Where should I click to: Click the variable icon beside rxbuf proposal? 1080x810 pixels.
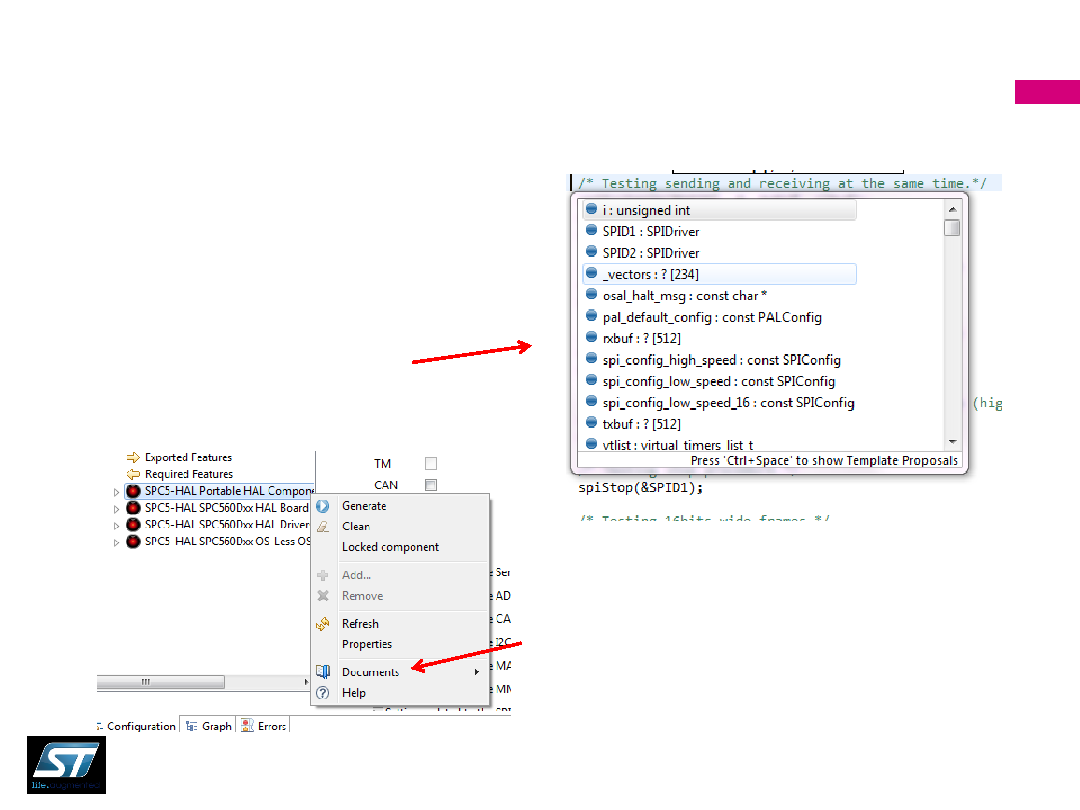point(591,337)
